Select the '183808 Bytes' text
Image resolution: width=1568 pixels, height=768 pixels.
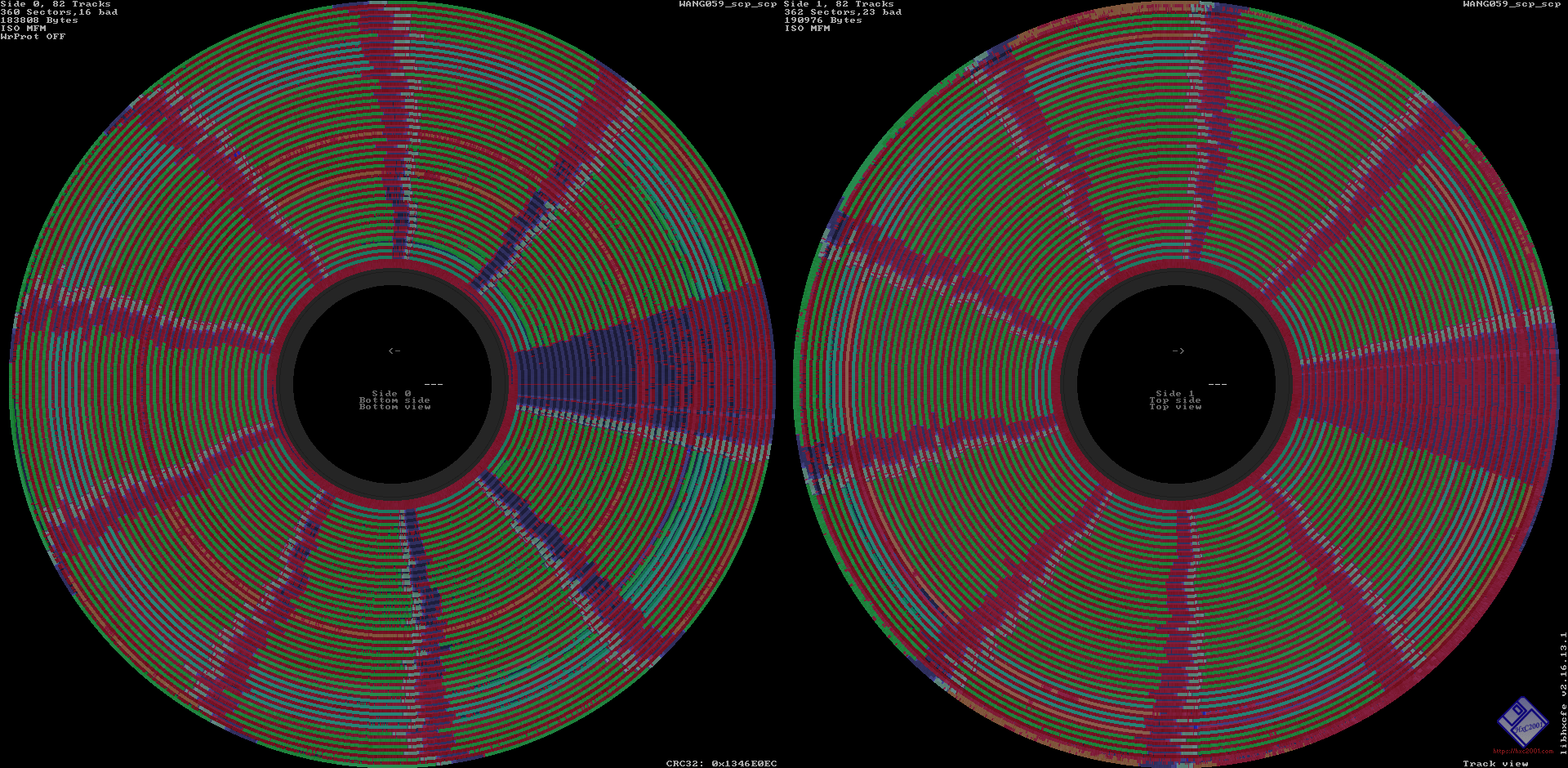click(39, 20)
